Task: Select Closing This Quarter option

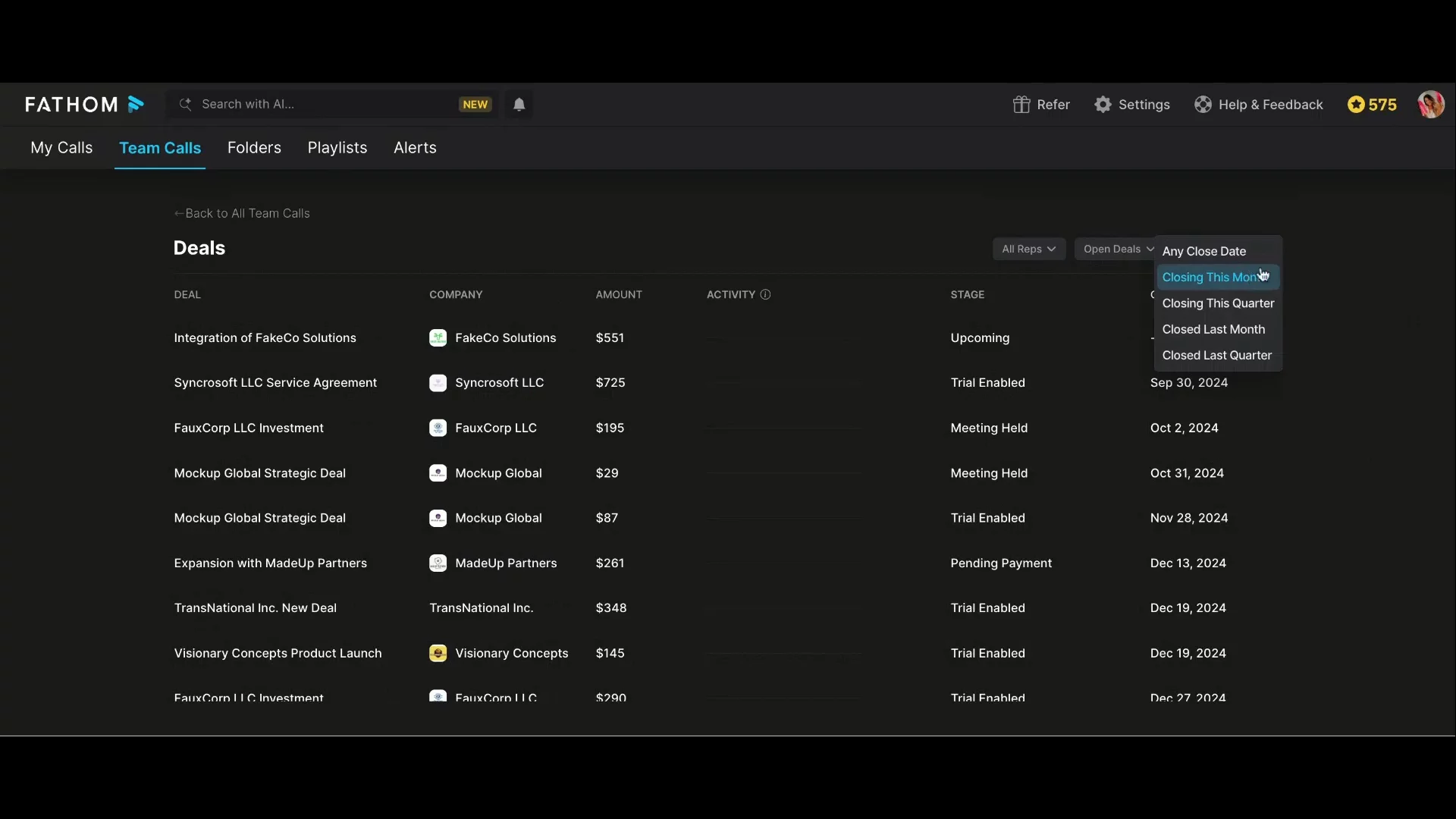Action: click(1218, 303)
